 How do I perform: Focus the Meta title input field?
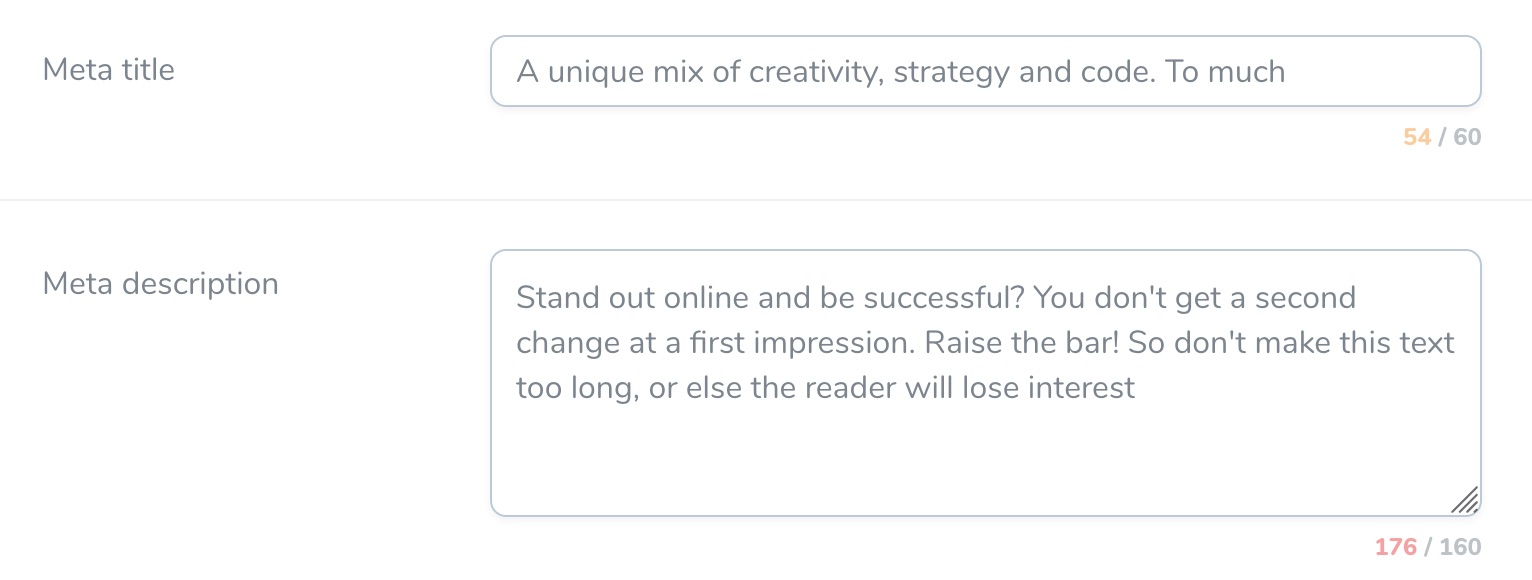click(985, 71)
